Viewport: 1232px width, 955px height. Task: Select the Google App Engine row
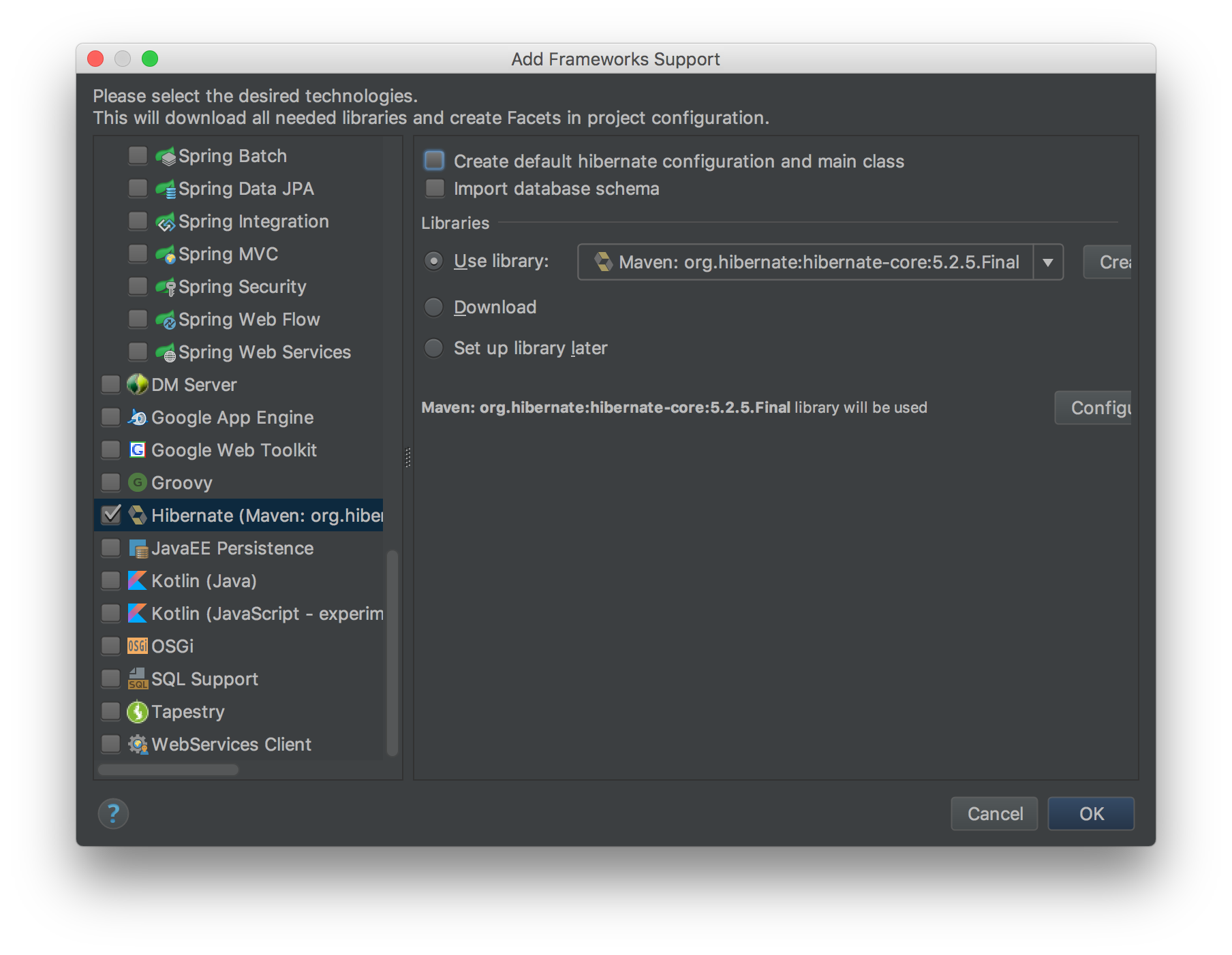pyautogui.click(x=238, y=418)
